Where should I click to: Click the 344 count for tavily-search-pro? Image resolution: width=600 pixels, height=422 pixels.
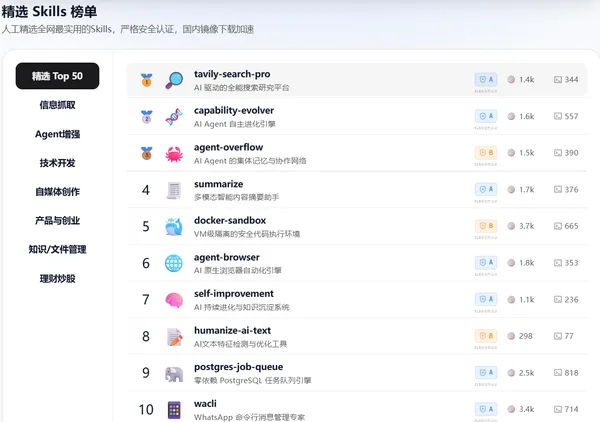(x=571, y=80)
